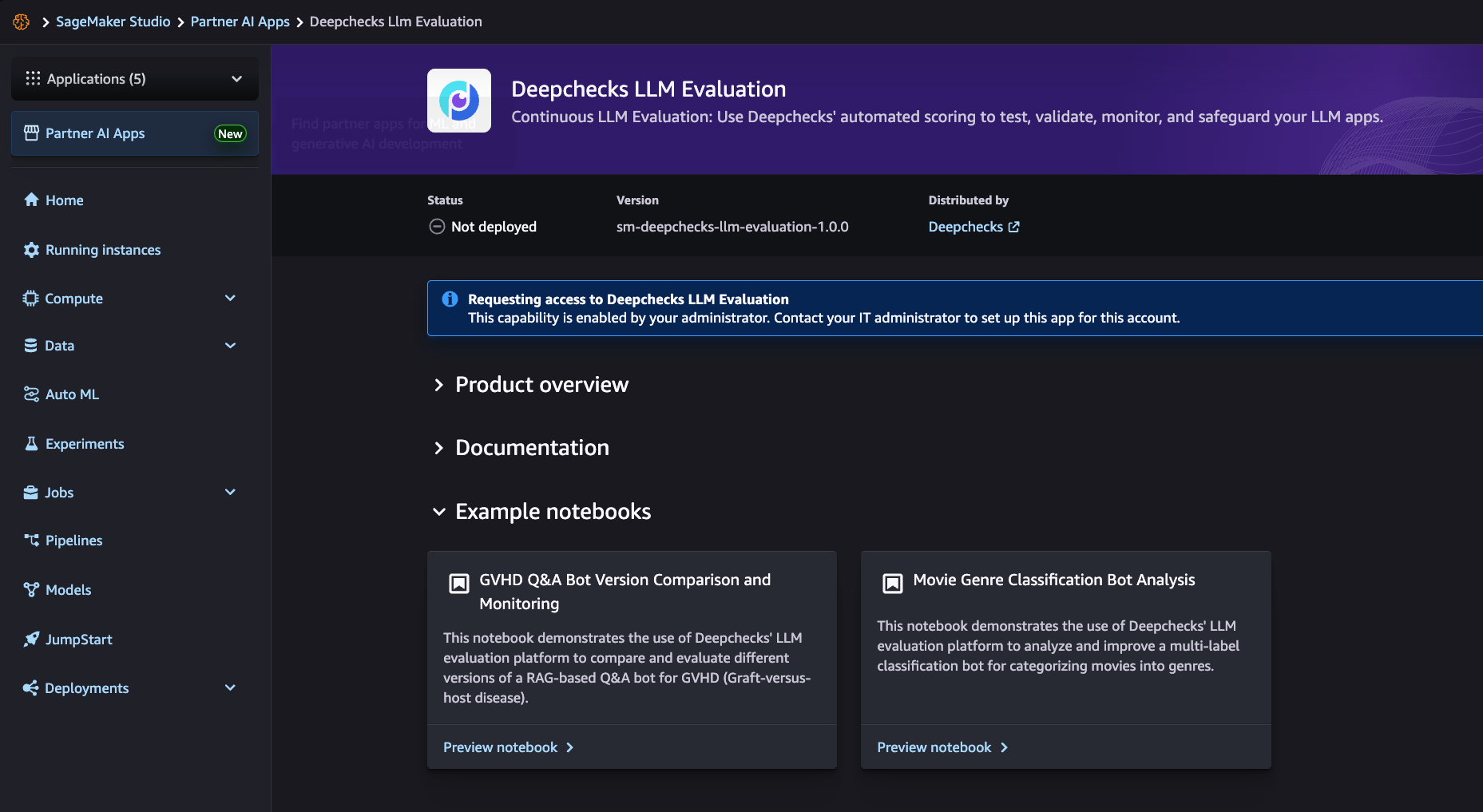Image resolution: width=1483 pixels, height=812 pixels.
Task: Click the Deployments share icon
Action: (30, 688)
